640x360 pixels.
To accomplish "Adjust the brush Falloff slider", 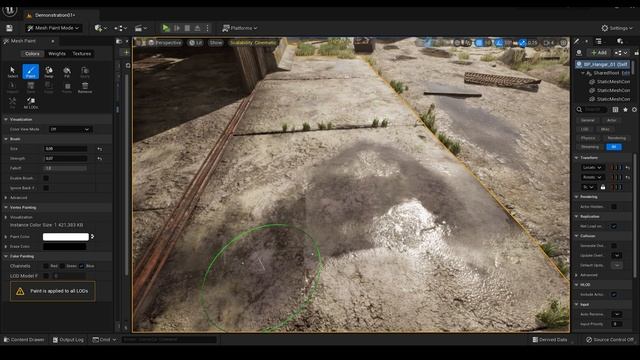I will click(66, 169).
